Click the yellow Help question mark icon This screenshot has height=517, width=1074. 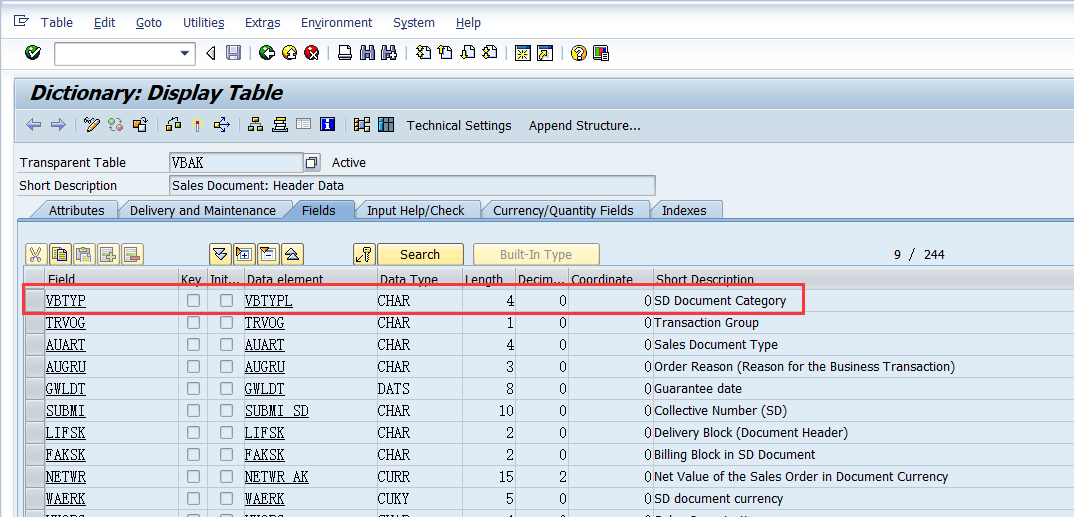point(579,53)
